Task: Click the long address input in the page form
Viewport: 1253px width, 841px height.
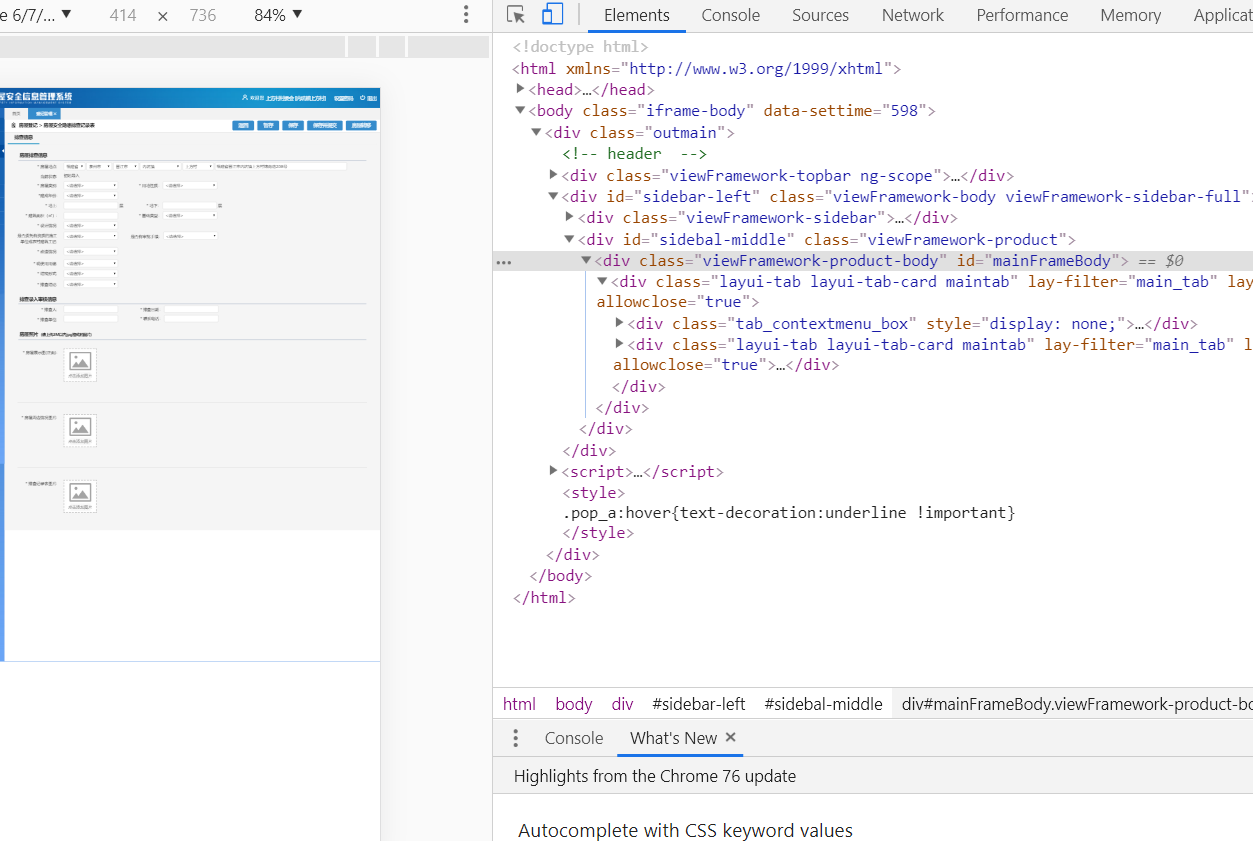Action: click(281, 166)
